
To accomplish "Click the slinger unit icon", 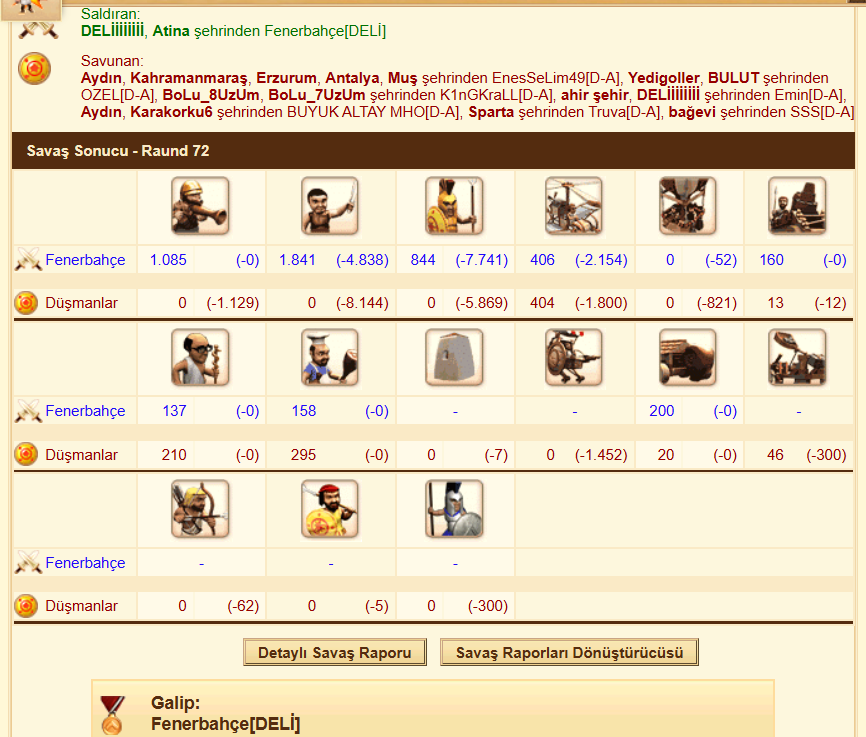I will coord(200,206).
